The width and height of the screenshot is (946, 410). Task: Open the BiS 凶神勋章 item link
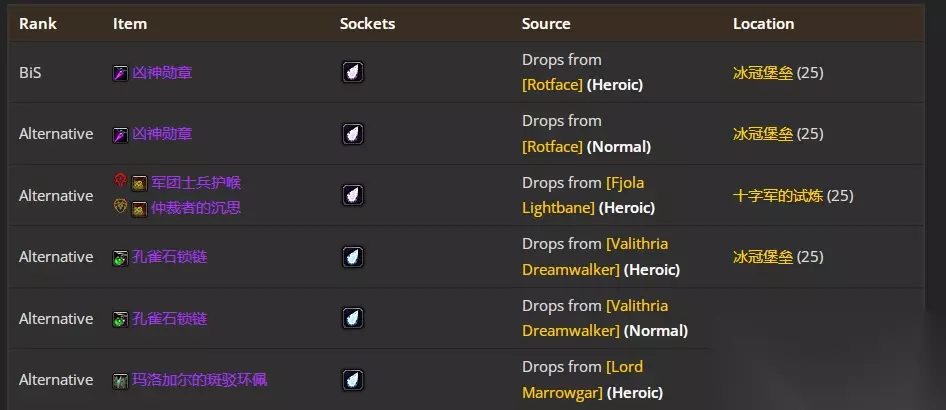pos(162,73)
